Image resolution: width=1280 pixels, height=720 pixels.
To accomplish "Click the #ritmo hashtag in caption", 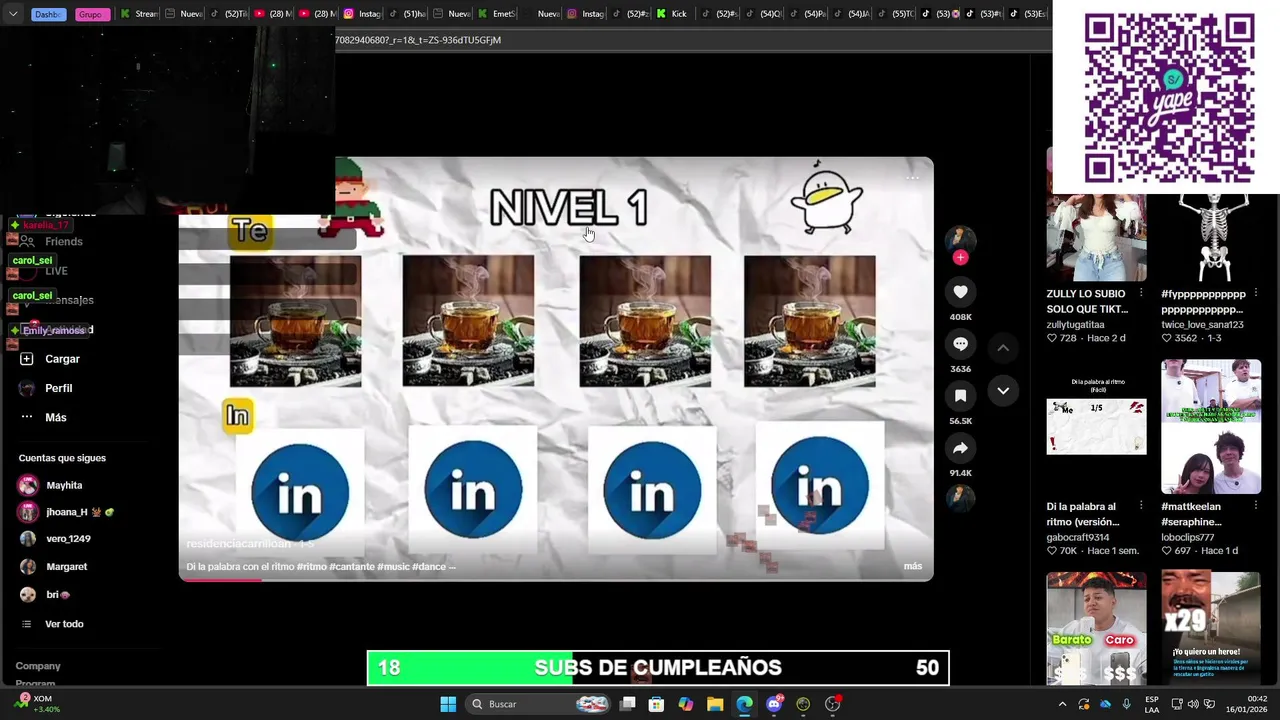I will pos(312,566).
